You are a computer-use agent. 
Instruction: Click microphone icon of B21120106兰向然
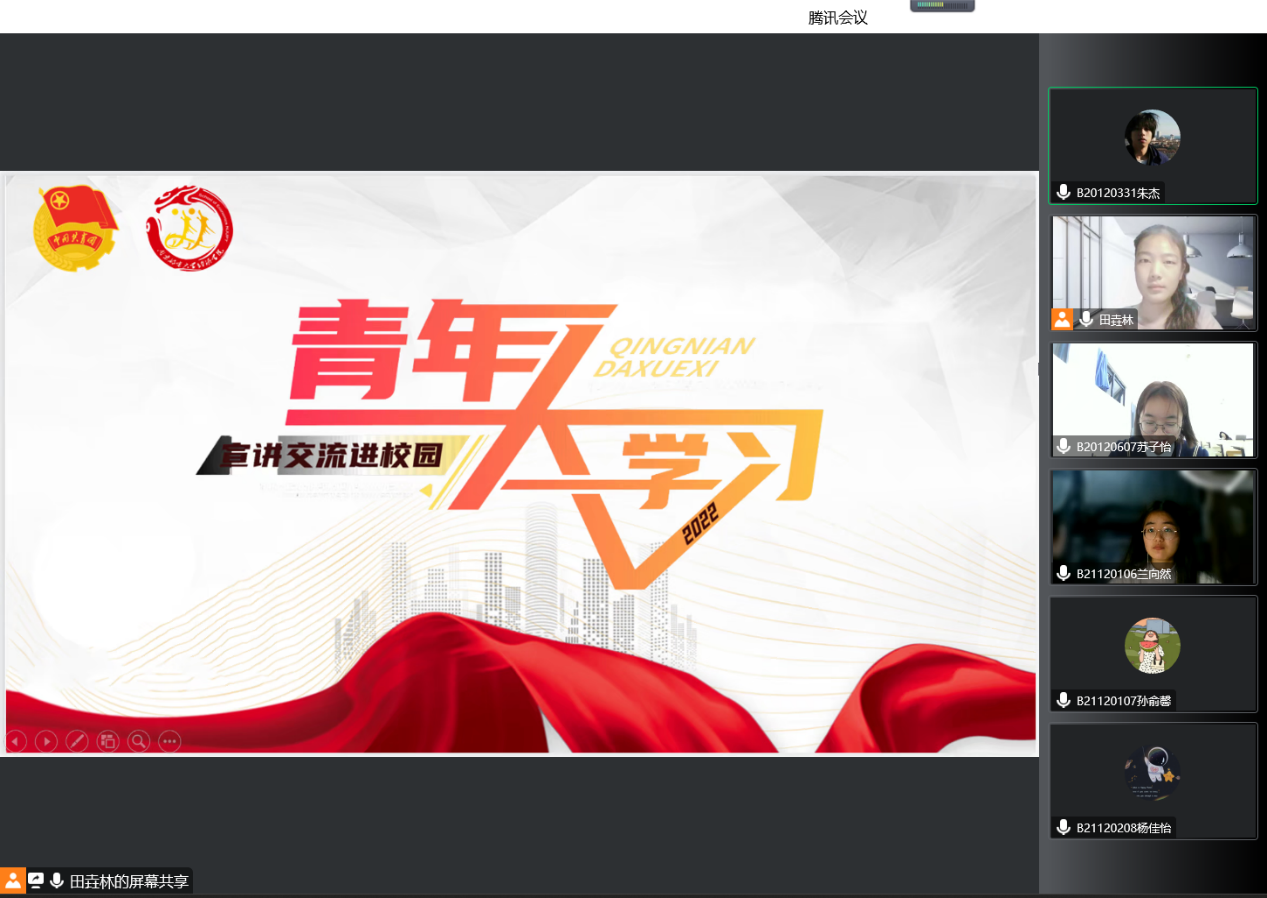[x=1064, y=574]
